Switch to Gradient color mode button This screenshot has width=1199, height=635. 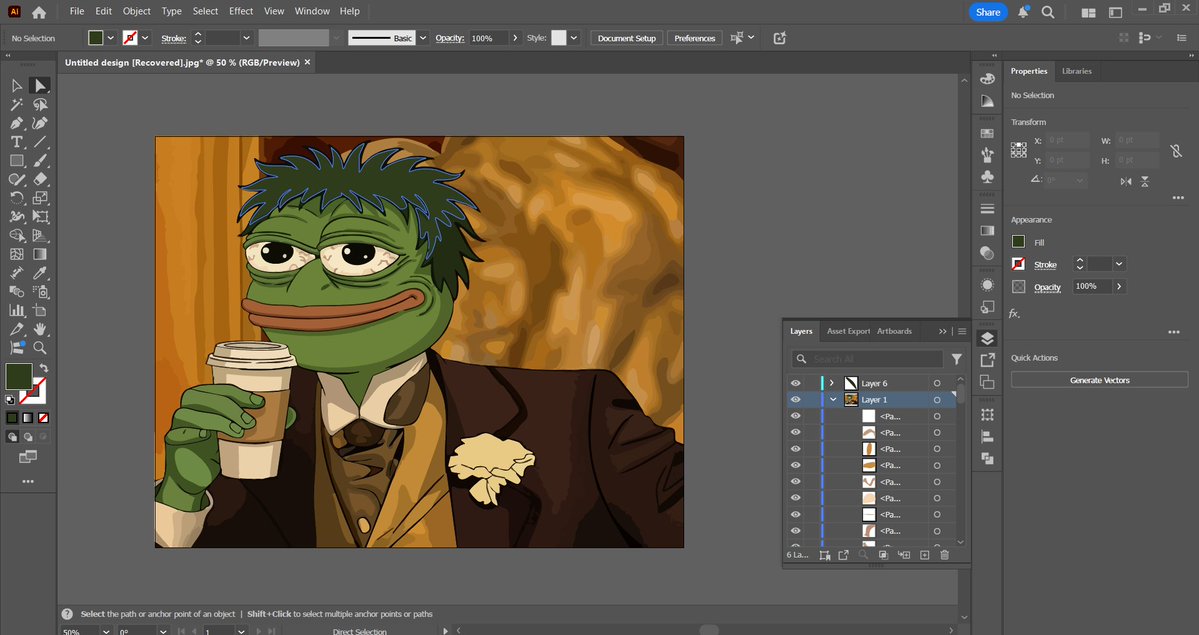28,418
